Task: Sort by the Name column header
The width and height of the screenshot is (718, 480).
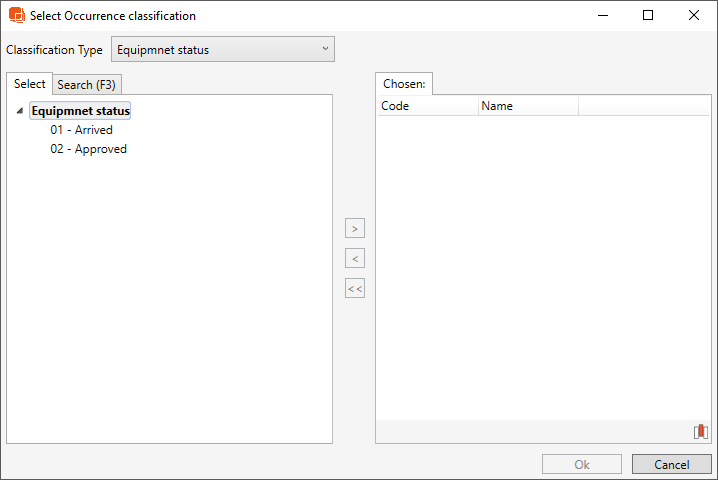Action: (527, 106)
